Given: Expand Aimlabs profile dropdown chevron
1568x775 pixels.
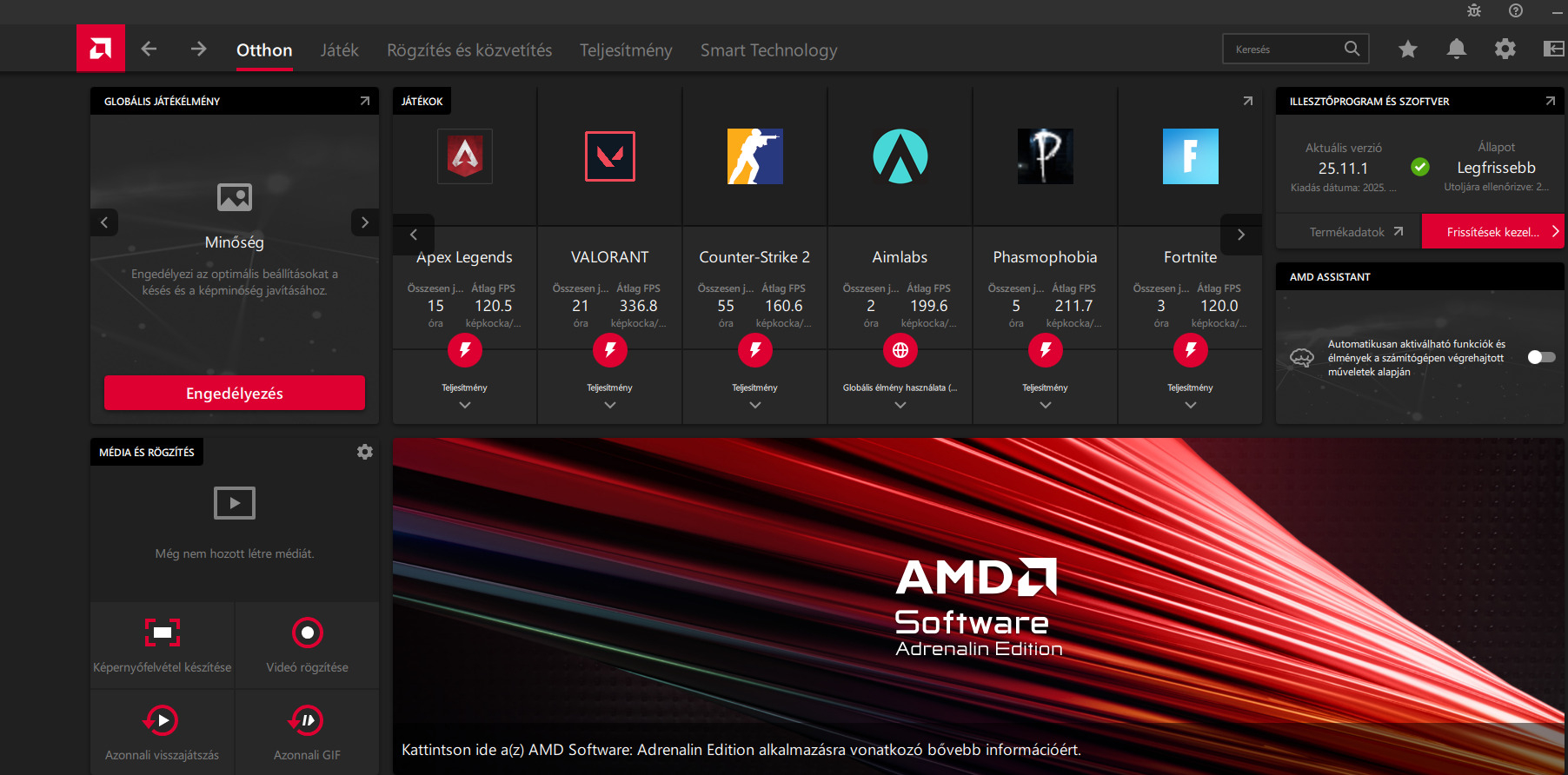Looking at the screenshot, I should (900, 405).
